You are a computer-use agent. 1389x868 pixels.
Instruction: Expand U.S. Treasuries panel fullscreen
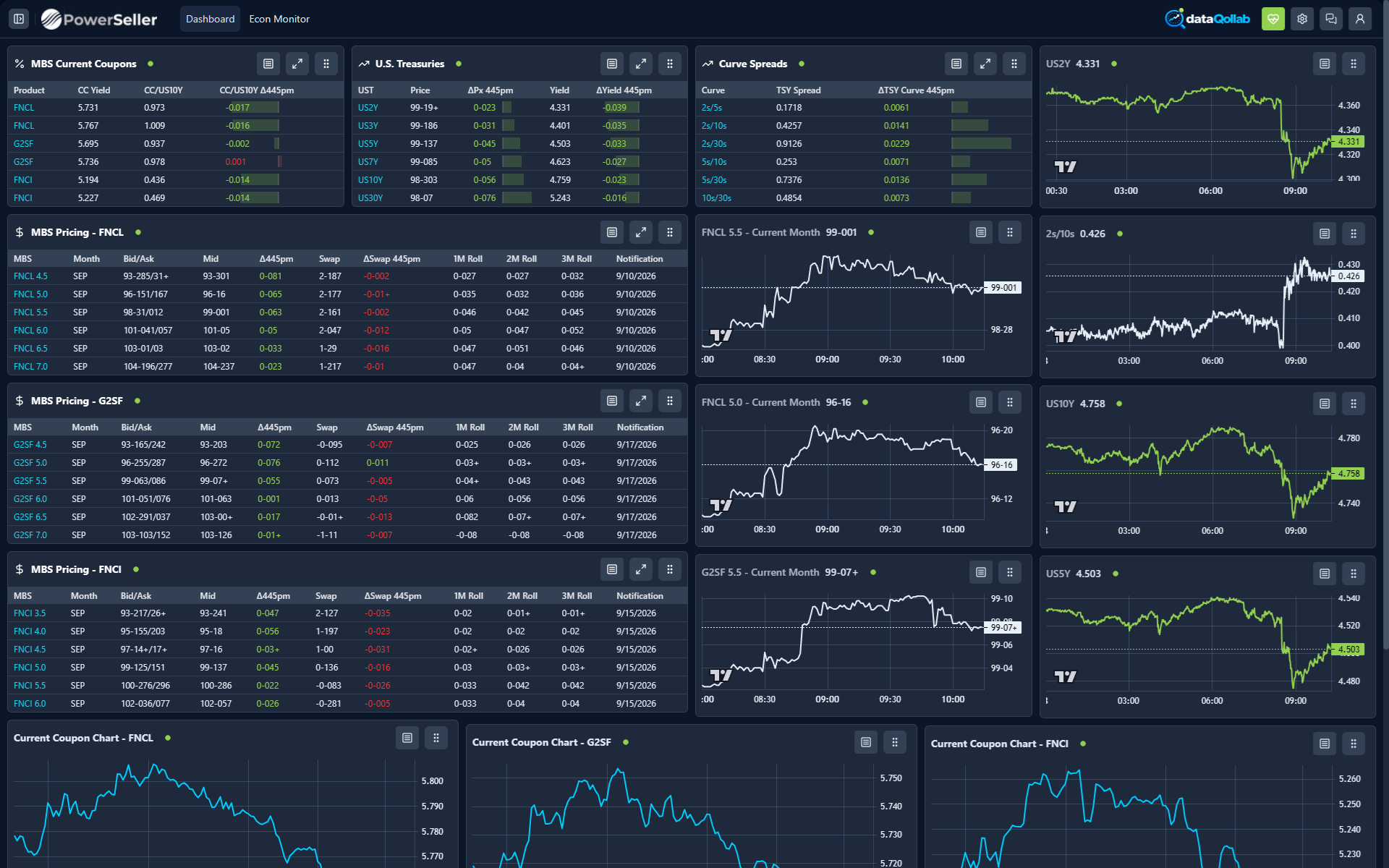641,64
